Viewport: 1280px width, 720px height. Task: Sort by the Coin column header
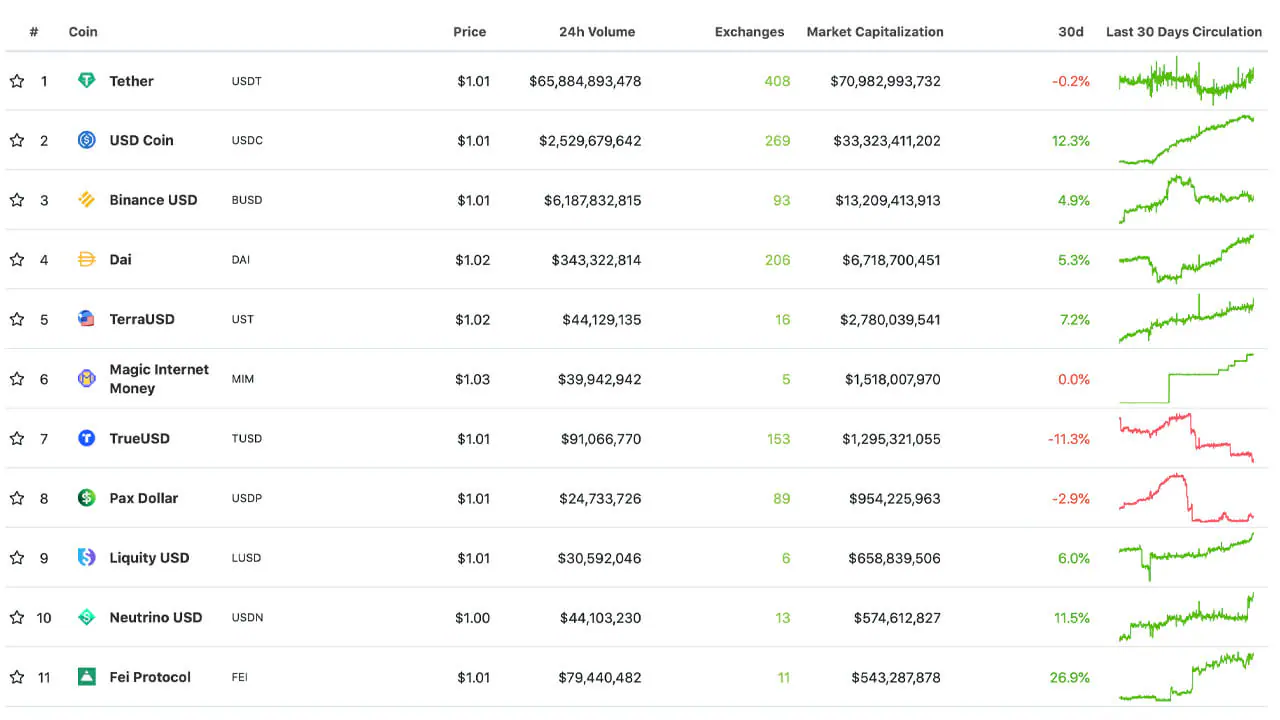pos(83,32)
